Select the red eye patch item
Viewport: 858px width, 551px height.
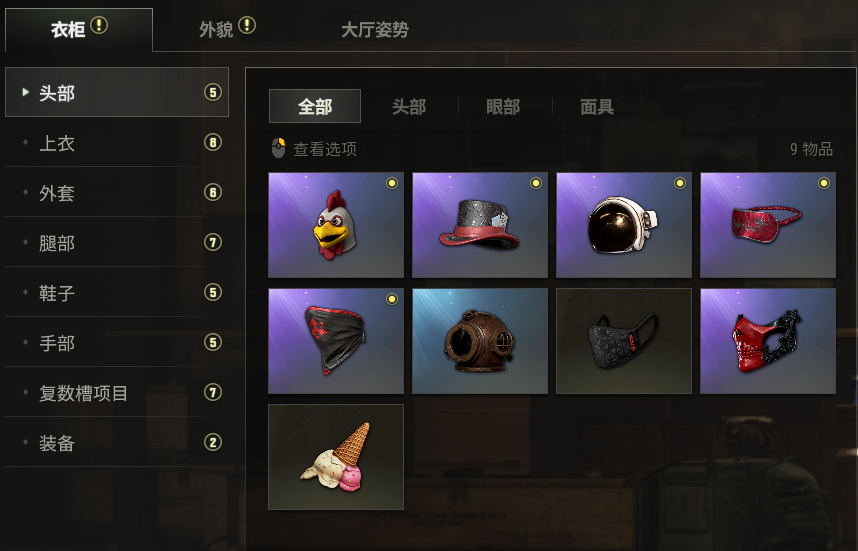[768, 225]
